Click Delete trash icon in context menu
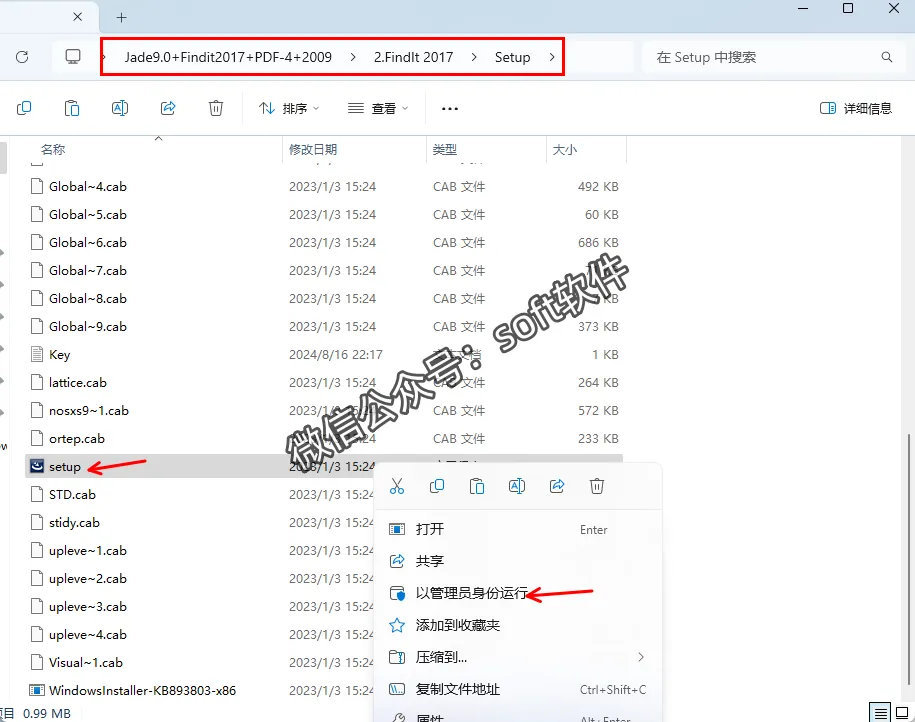 coord(597,486)
